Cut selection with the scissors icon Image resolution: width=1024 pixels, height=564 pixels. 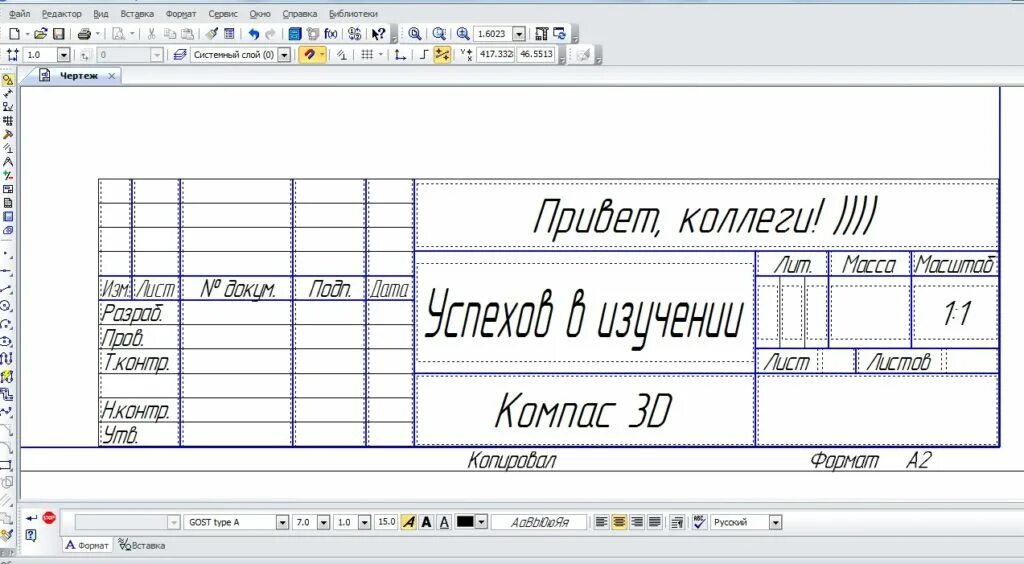point(151,33)
